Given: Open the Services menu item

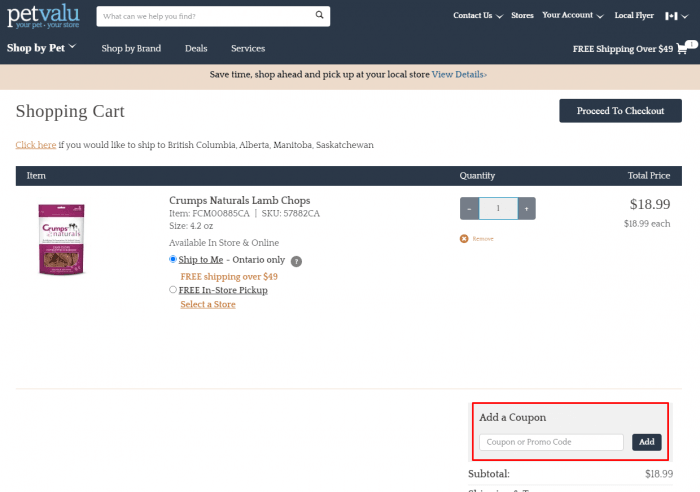Looking at the screenshot, I should [248, 48].
